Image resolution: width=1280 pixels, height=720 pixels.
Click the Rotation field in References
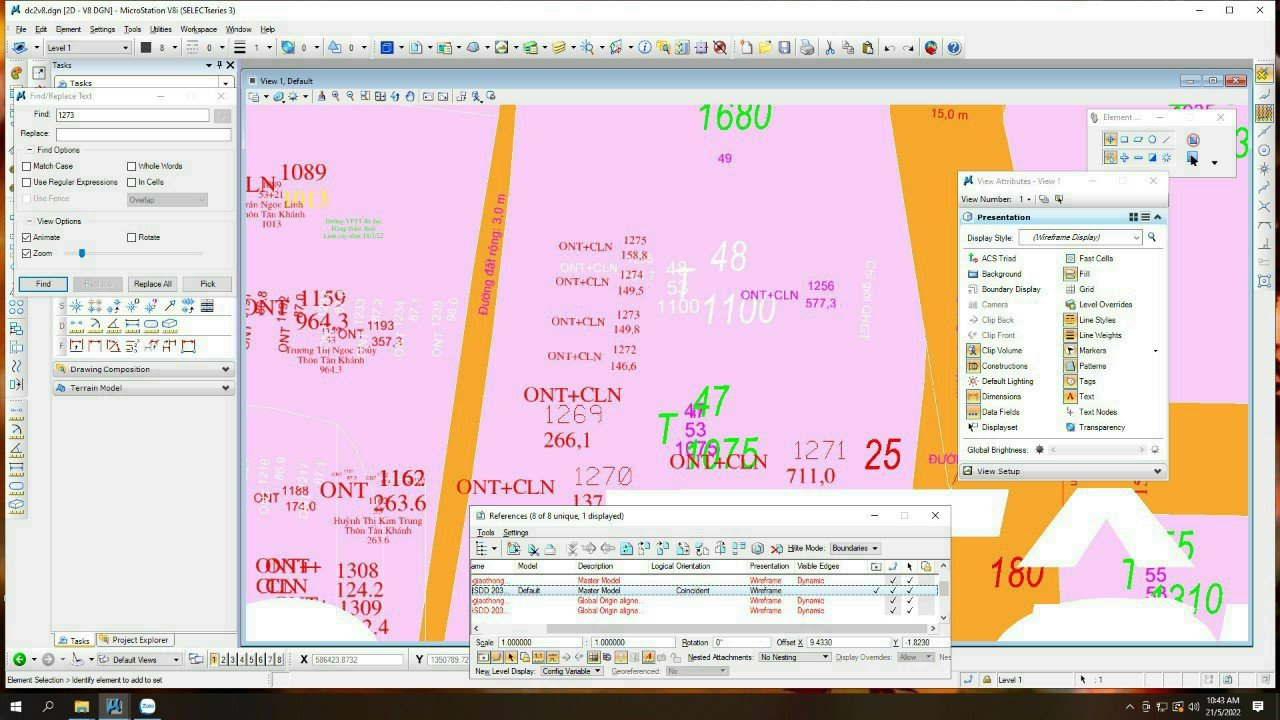pos(740,642)
